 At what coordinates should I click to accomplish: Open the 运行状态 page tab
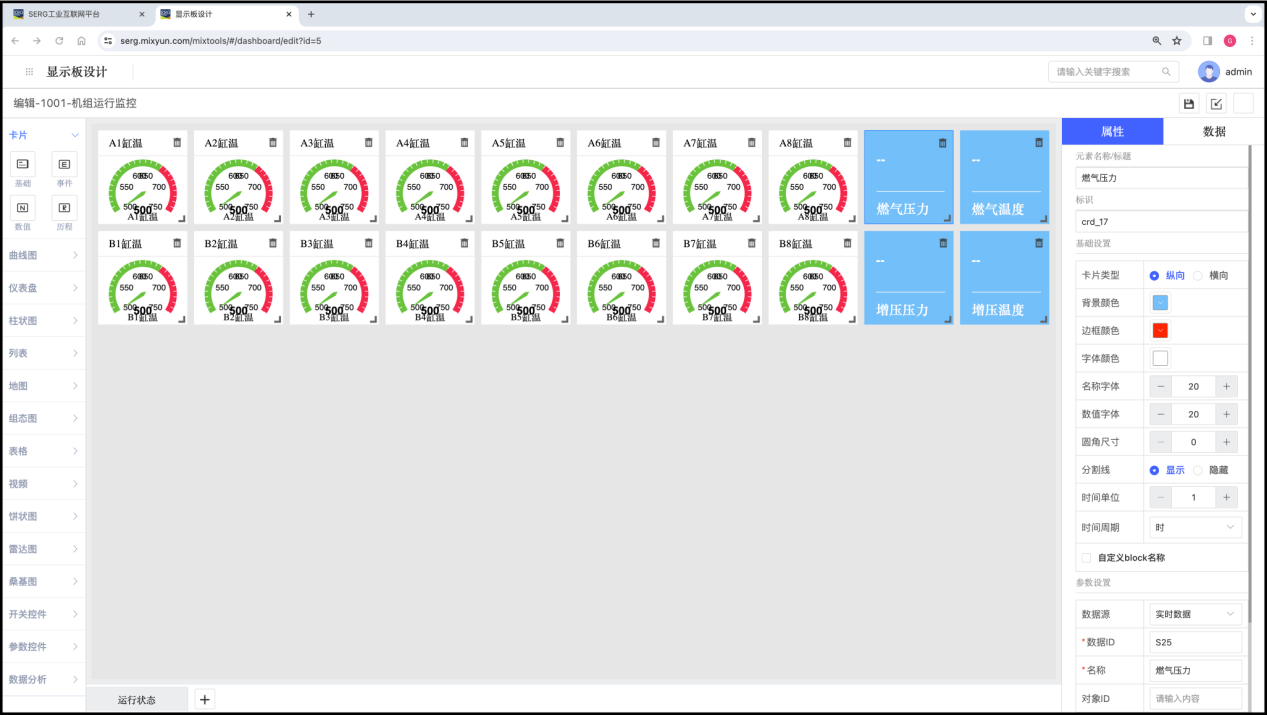(x=137, y=700)
